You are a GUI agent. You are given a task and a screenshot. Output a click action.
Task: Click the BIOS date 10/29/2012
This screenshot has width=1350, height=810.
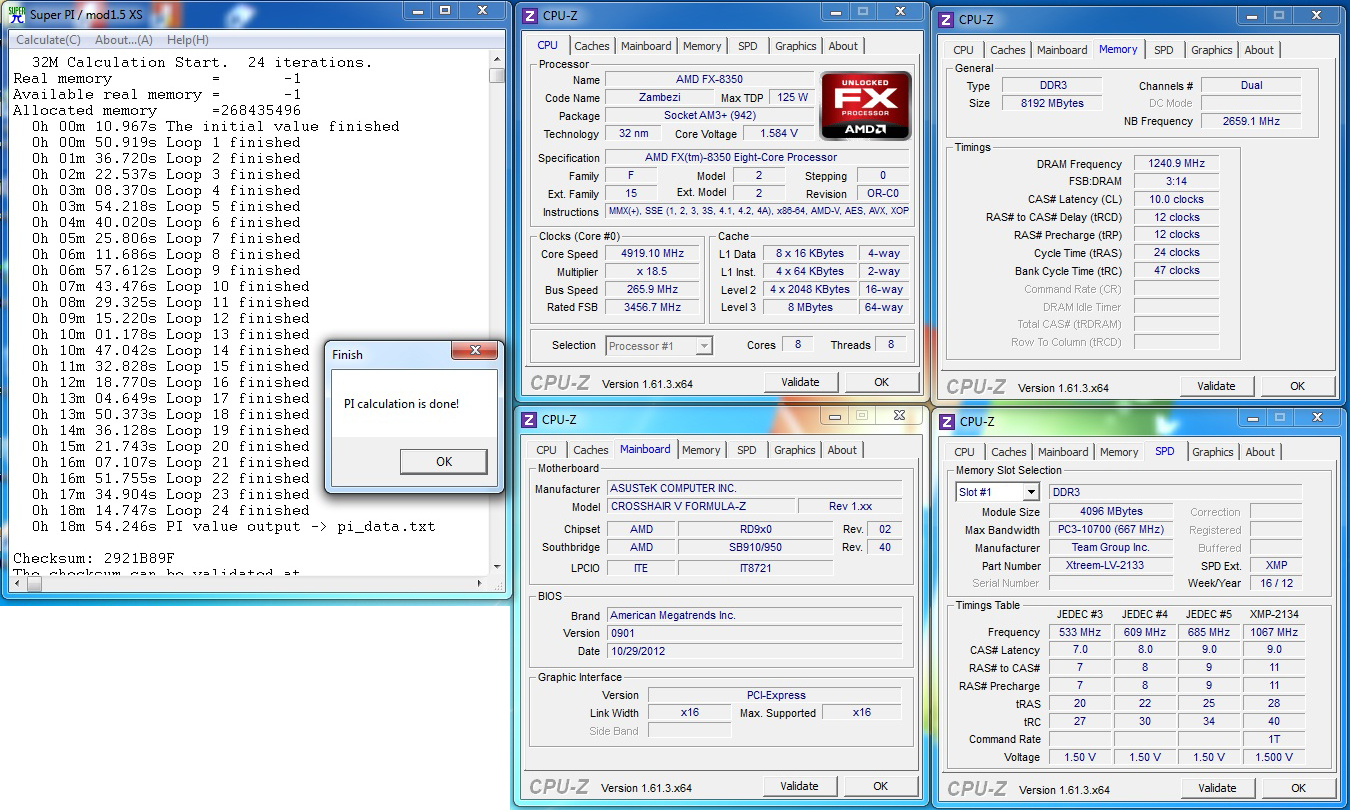(755, 651)
